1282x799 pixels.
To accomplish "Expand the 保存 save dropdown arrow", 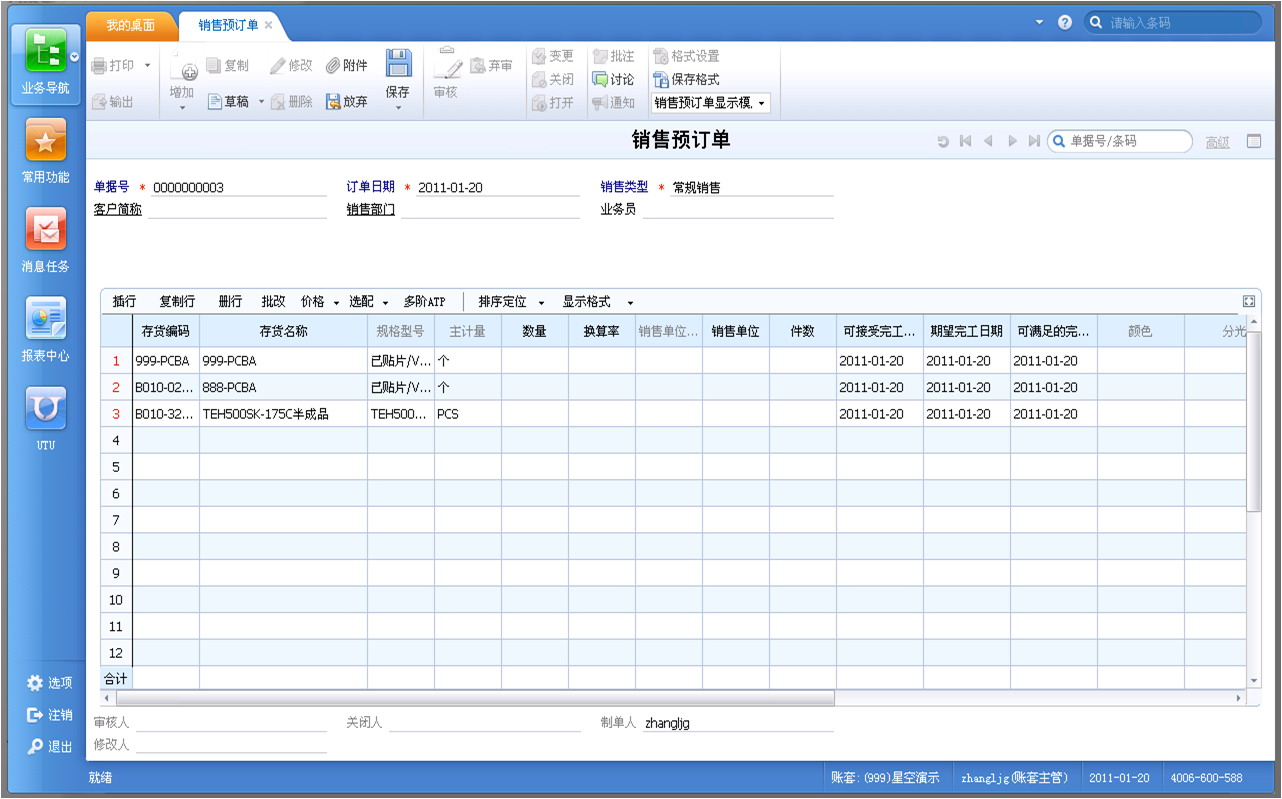I will (x=398, y=108).
